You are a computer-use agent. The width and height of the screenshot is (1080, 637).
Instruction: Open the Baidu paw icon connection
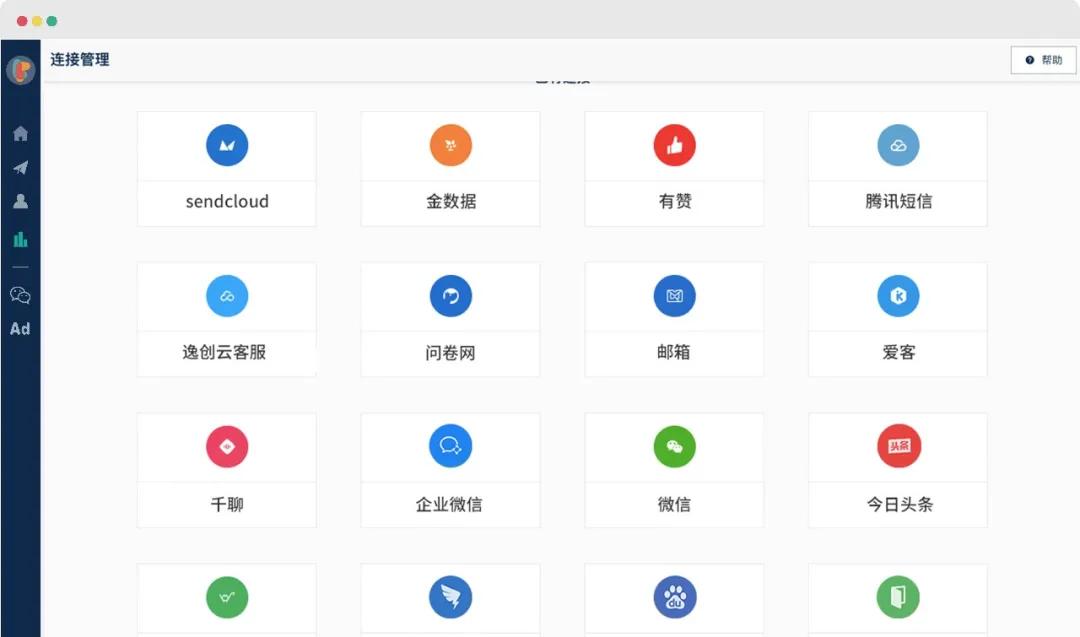674,596
